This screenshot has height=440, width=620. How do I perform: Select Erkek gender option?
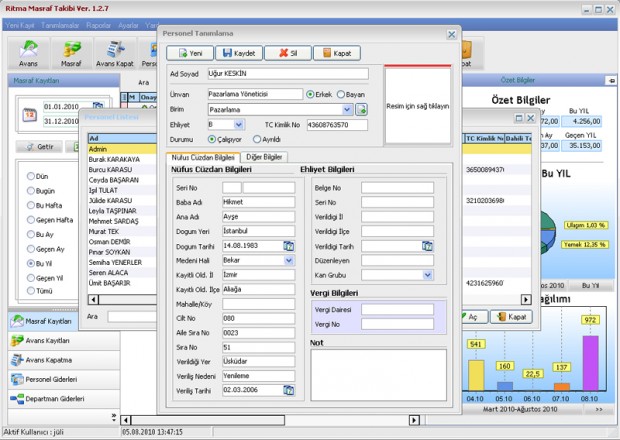(310, 94)
